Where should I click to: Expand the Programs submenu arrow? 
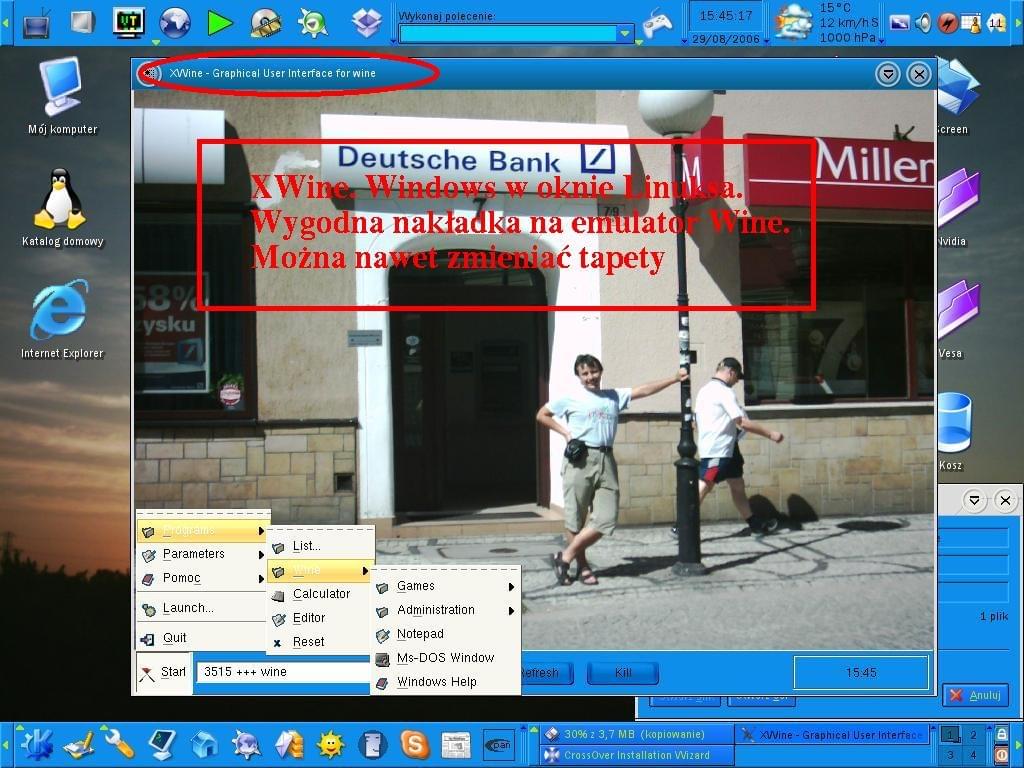pos(261,531)
